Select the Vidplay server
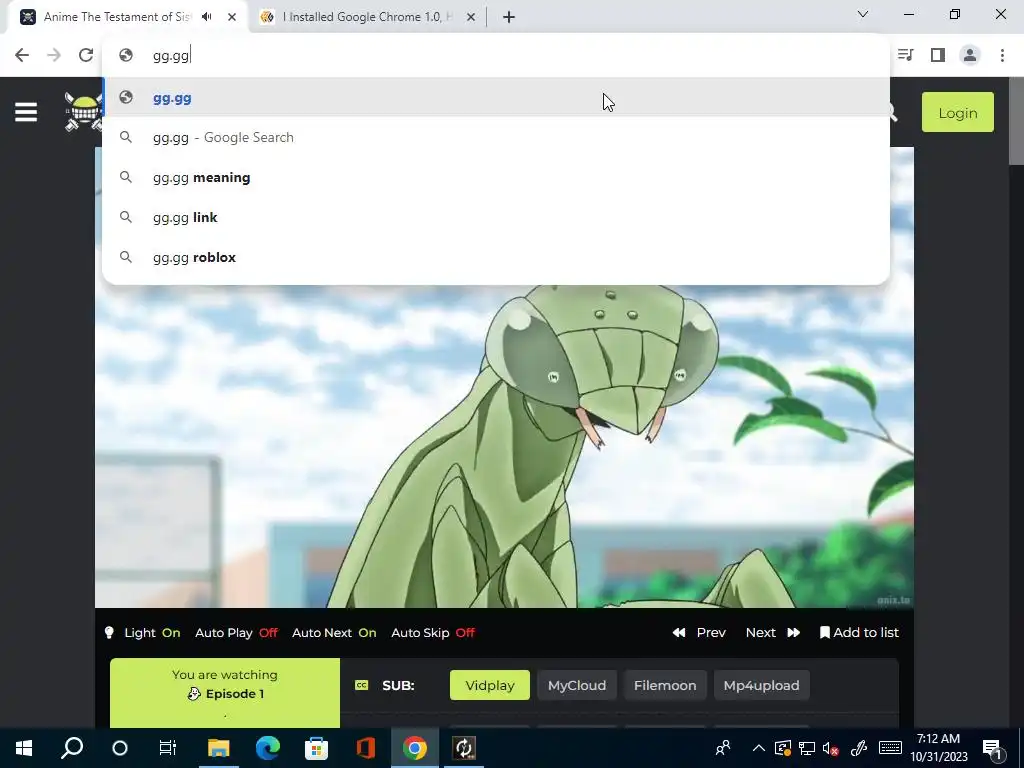1024x768 pixels. (490, 685)
